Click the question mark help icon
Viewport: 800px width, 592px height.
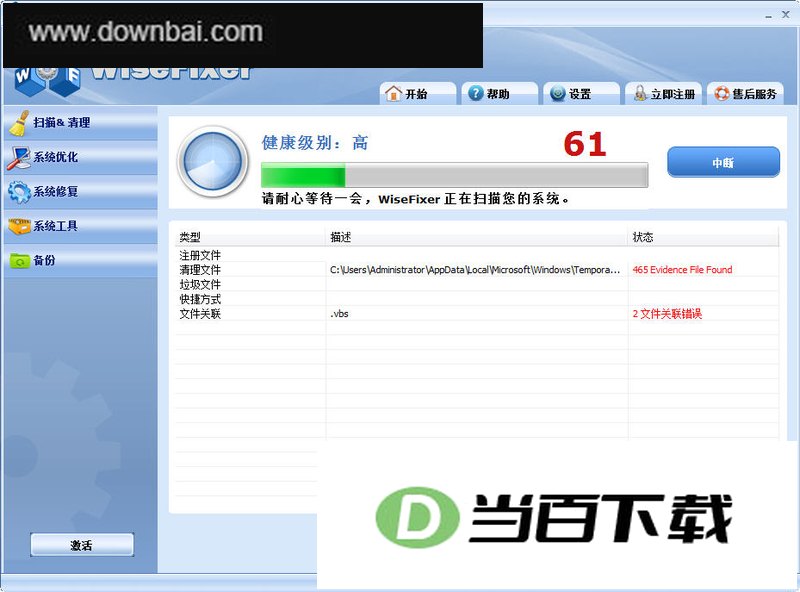pos(476,93)
